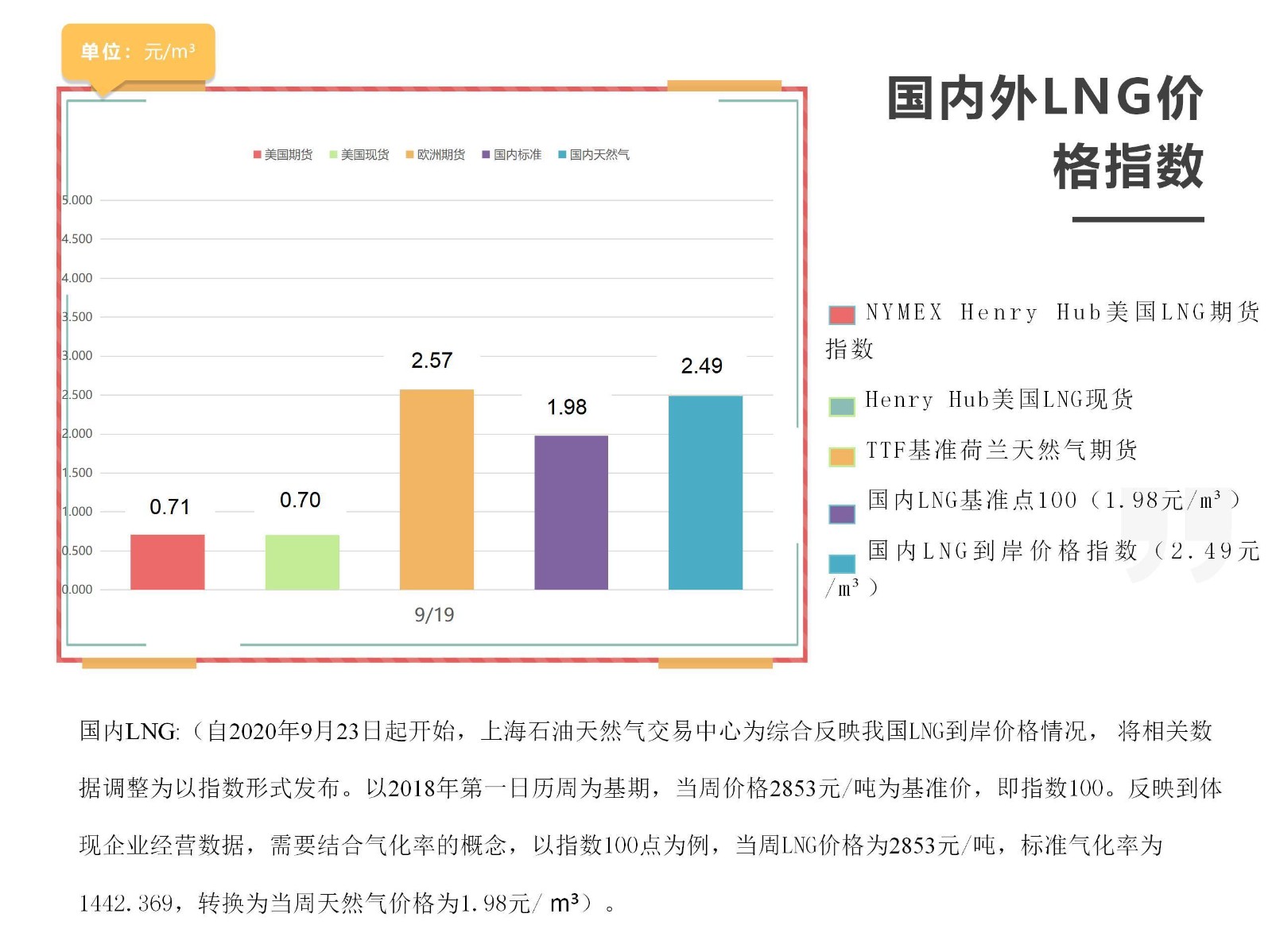The image size is (1272, 952).
Task: Click the purple 国内标准 legend swatch
Action: pyautogui.click(x=486, y=154)
